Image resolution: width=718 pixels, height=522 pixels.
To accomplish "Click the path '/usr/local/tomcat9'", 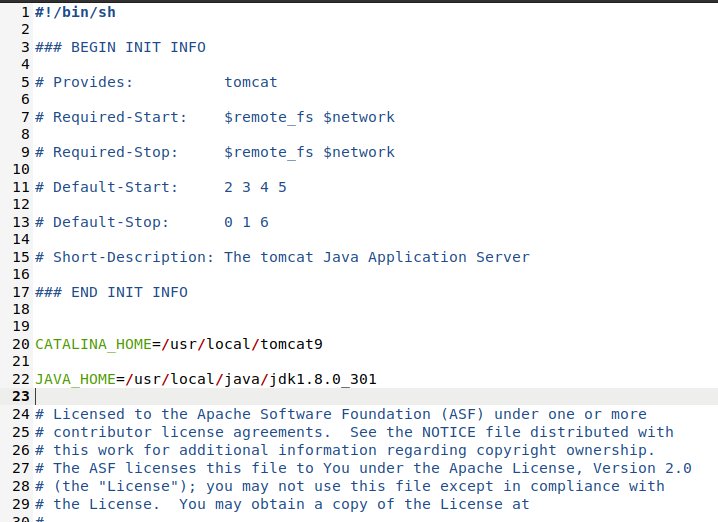I will click(242, 344).
